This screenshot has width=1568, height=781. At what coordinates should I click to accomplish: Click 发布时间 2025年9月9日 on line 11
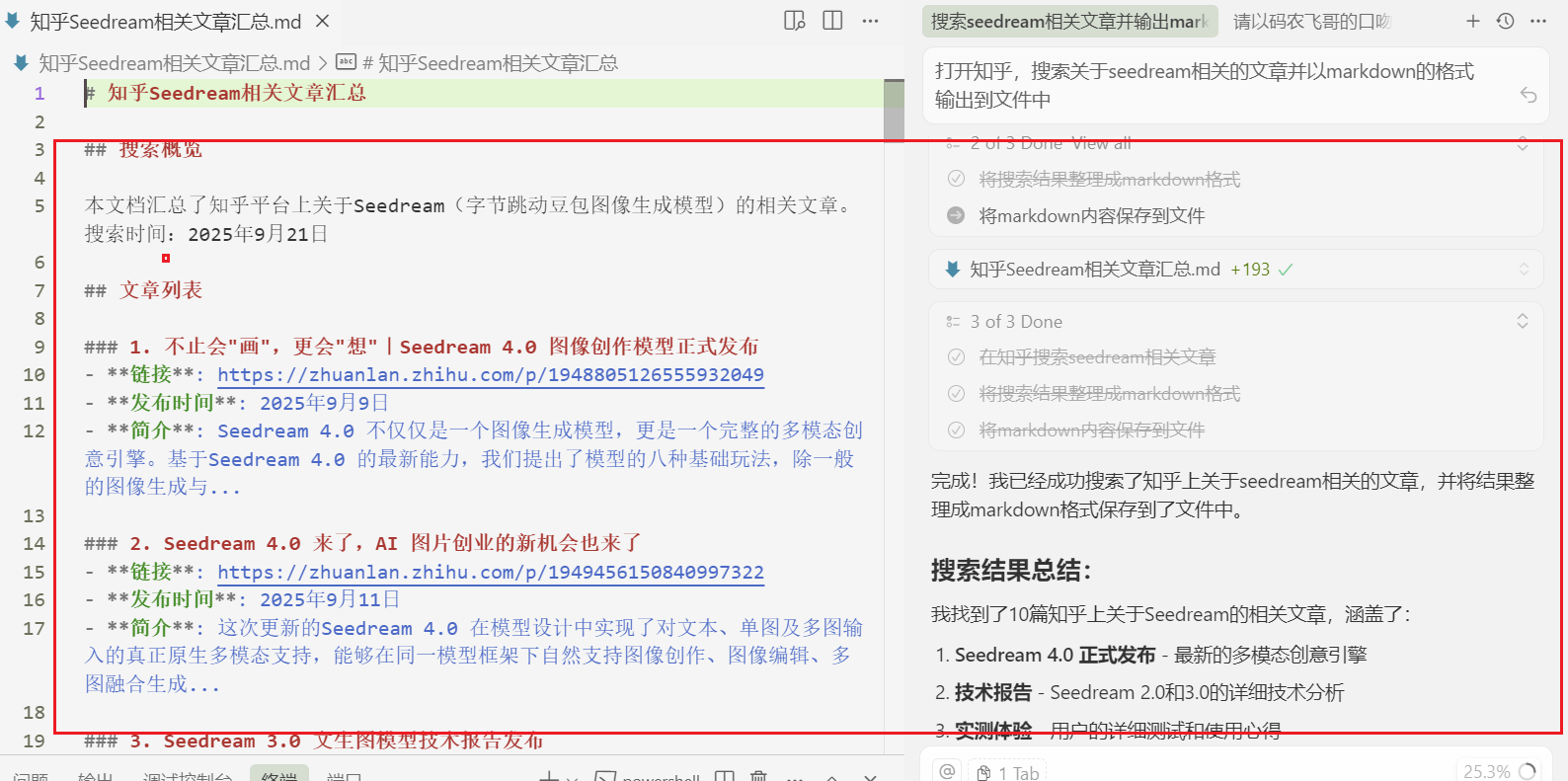pos(236,403)
